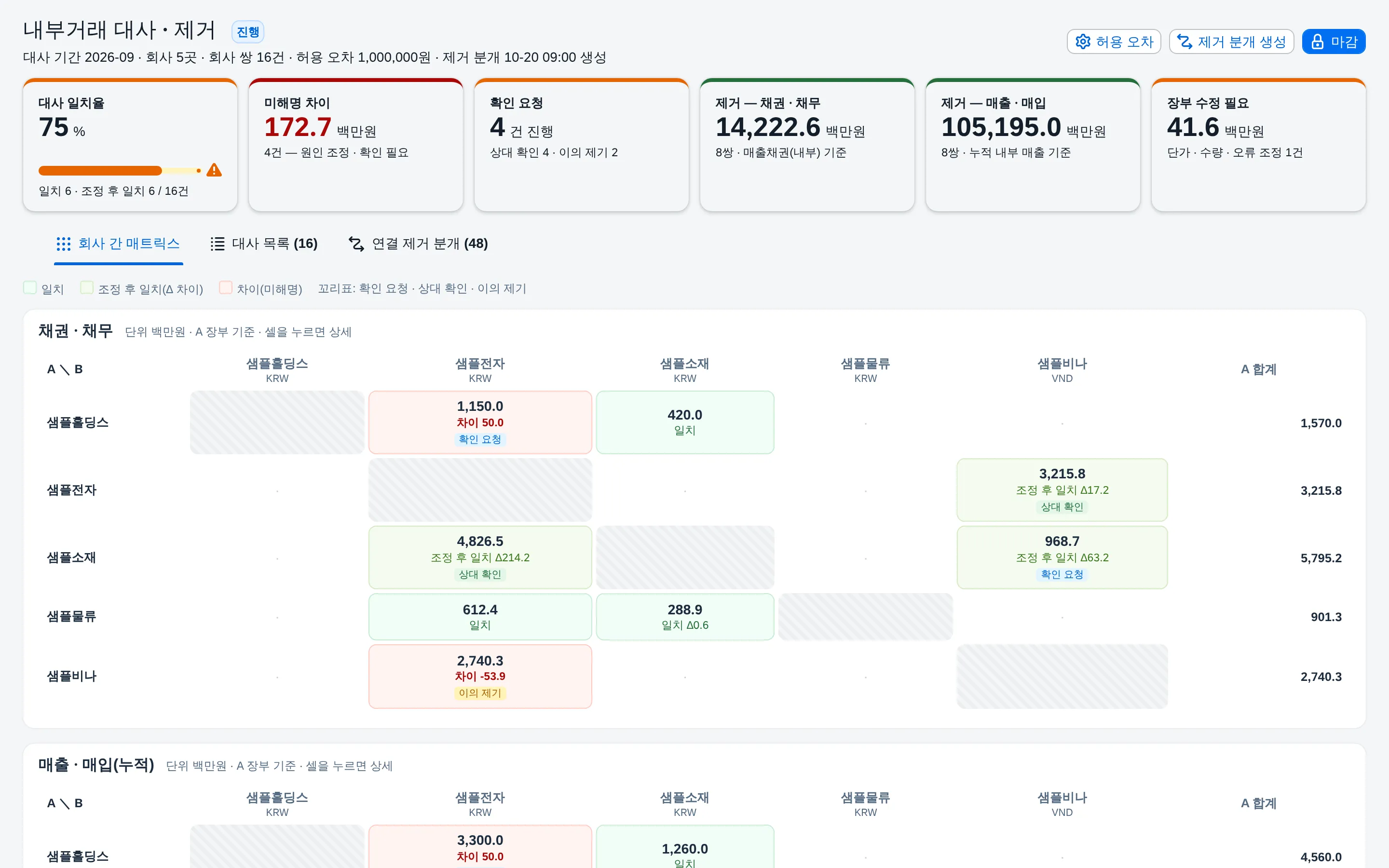Open the 420.0 일치 cell
Image resolution: width=1389 pixels, height=868 pixels.
click(685, 422)
